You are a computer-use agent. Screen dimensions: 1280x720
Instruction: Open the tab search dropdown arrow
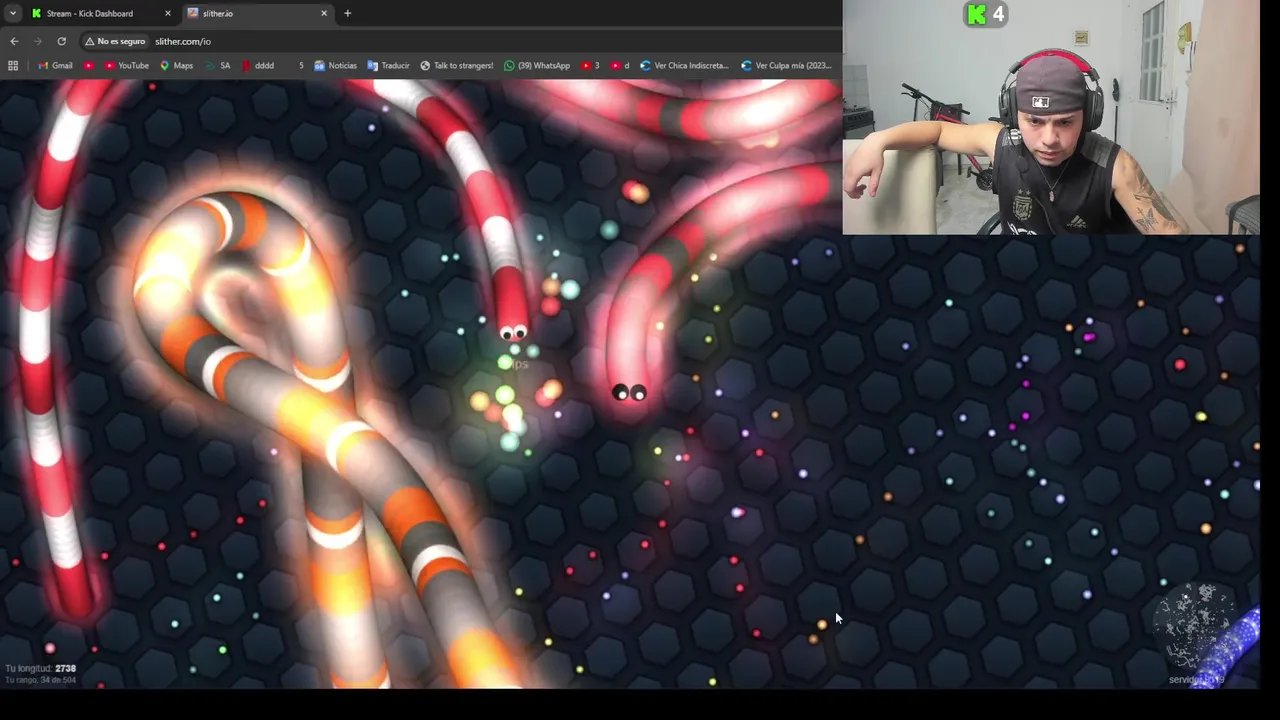pos(12,13)
